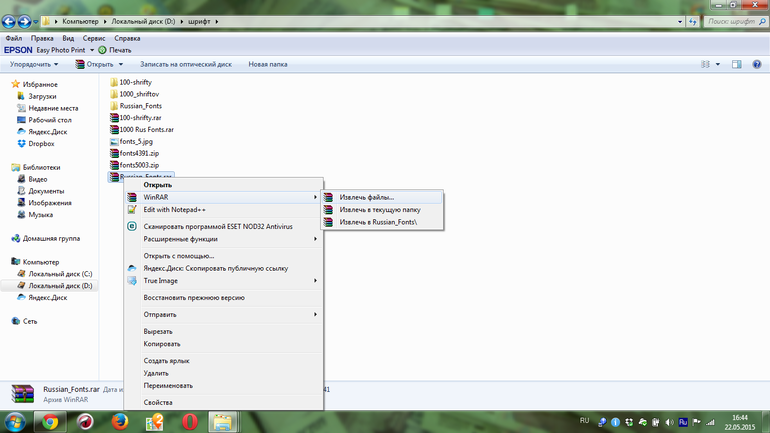Open the view mode options dropdown
Viewport: 770px width, 433px height.
click(716, 64)
